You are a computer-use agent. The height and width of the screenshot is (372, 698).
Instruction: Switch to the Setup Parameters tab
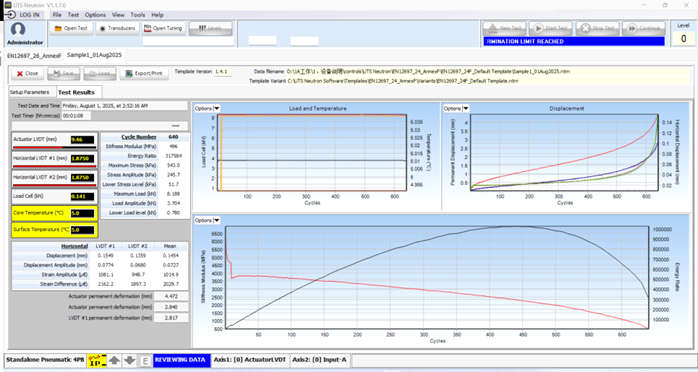pyautogui.click(x=30, y=92)
